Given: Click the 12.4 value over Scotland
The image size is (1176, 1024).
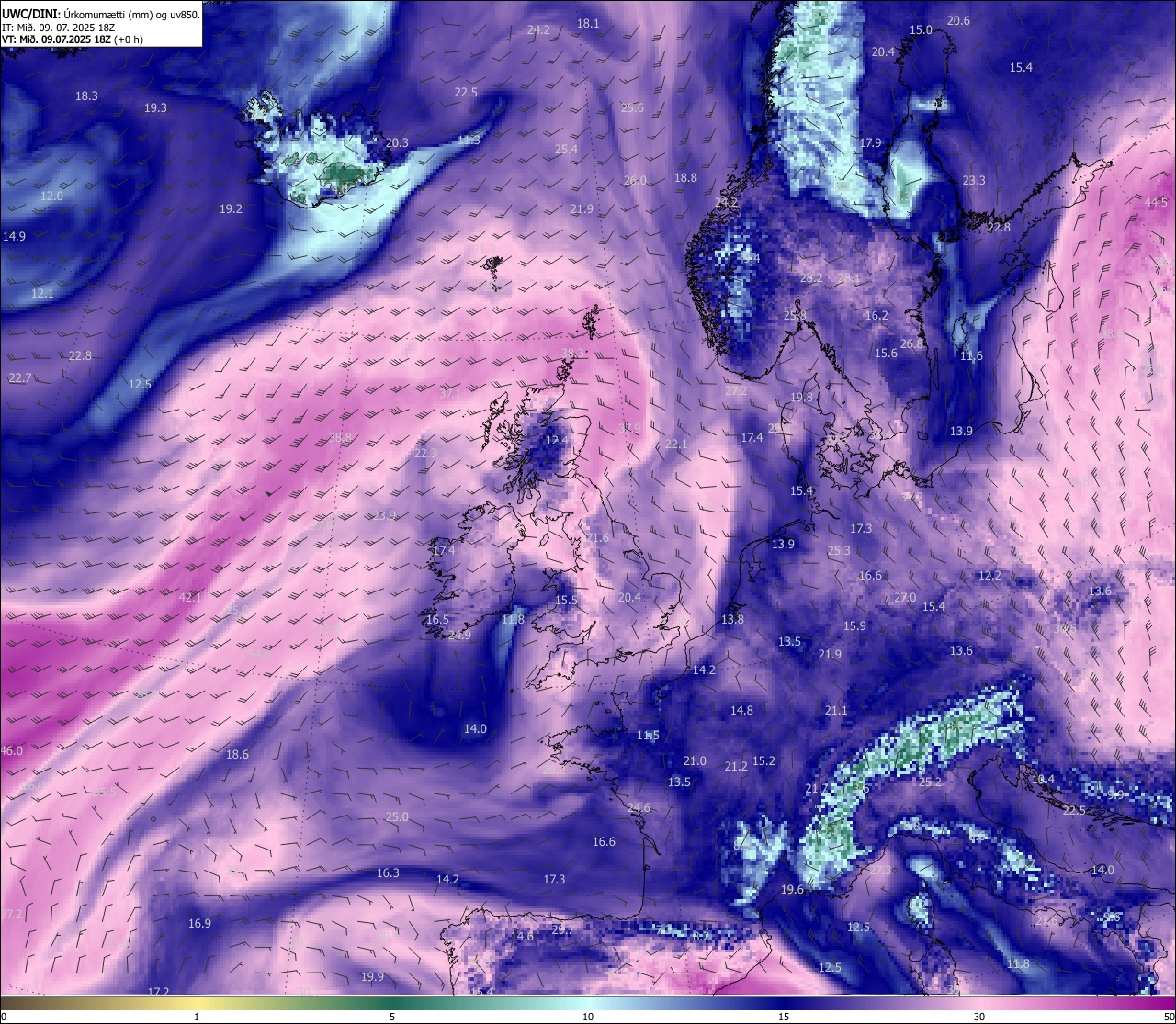Looking at the screenshot, I should click(557, 440).
